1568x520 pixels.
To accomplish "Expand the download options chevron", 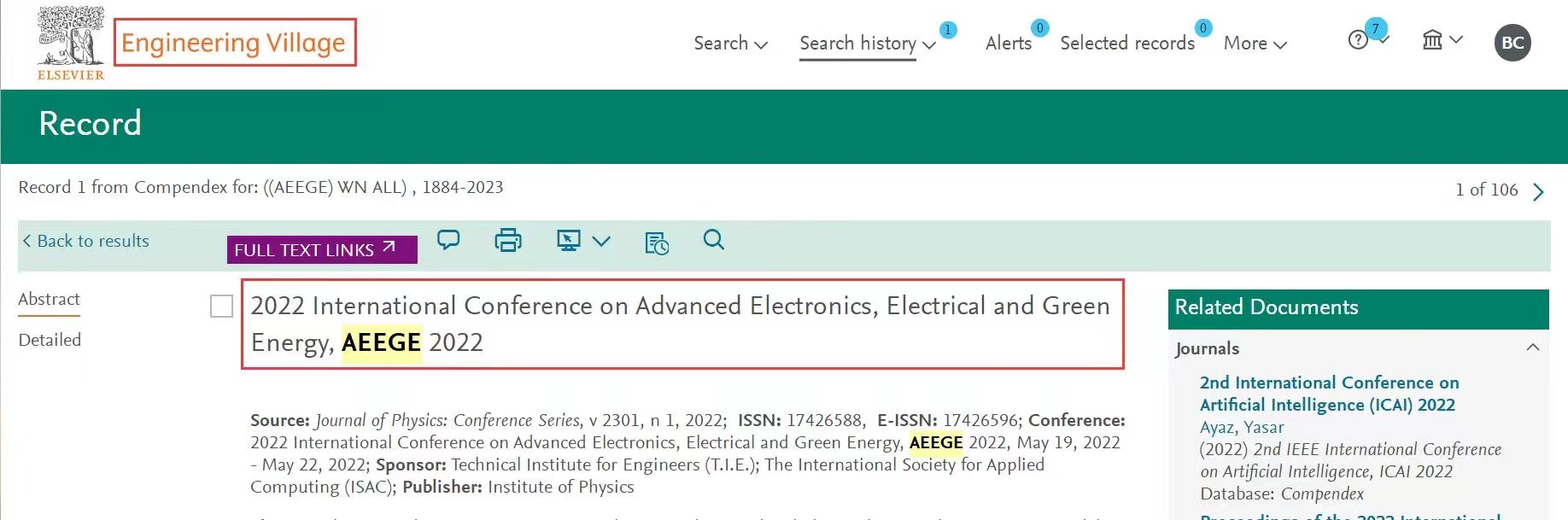I will click(601, 242).
